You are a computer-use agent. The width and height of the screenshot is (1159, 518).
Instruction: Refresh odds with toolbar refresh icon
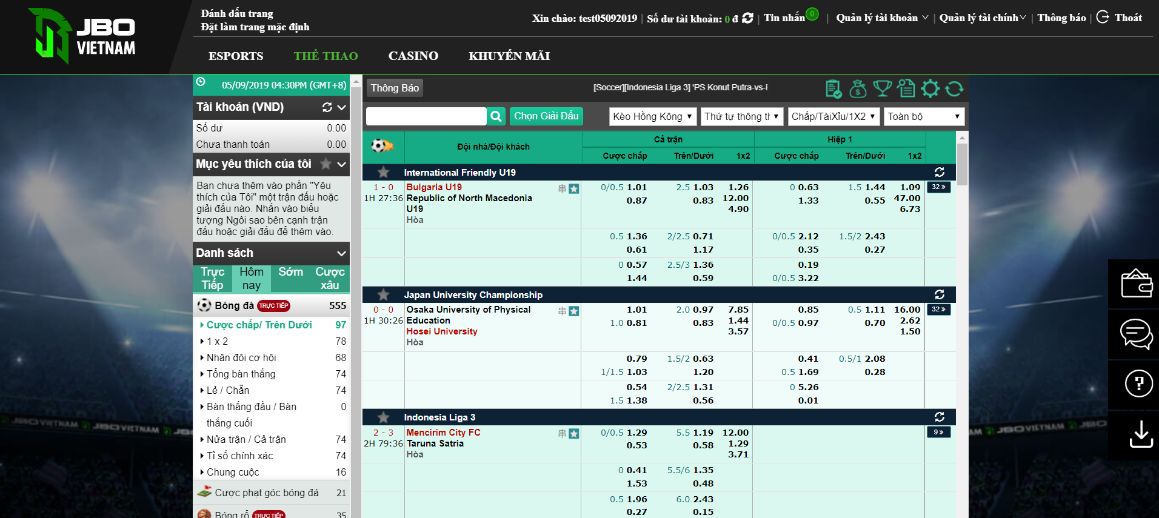tap(954, 89)
